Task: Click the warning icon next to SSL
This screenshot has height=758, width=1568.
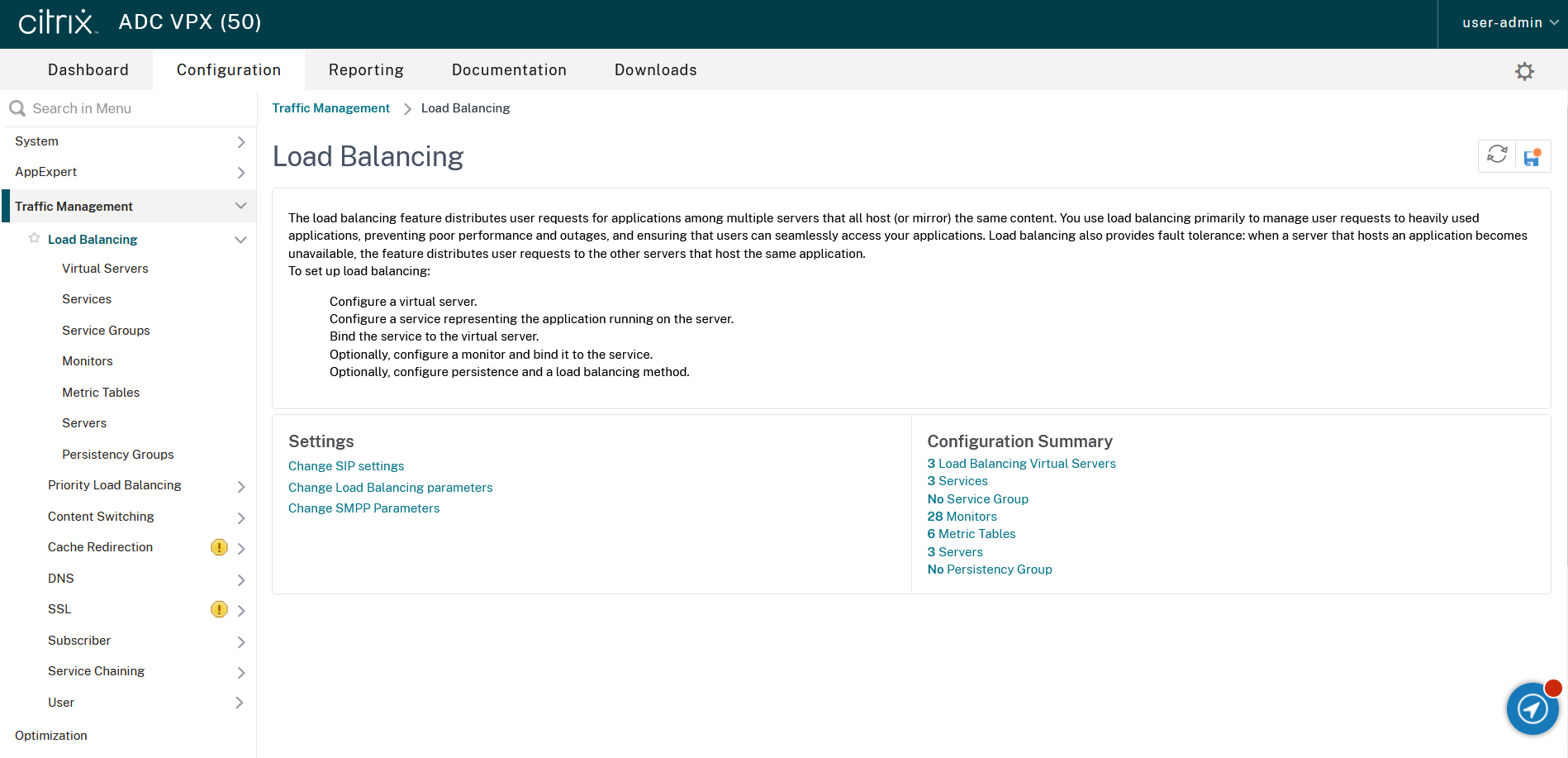Action: [219, 609]
